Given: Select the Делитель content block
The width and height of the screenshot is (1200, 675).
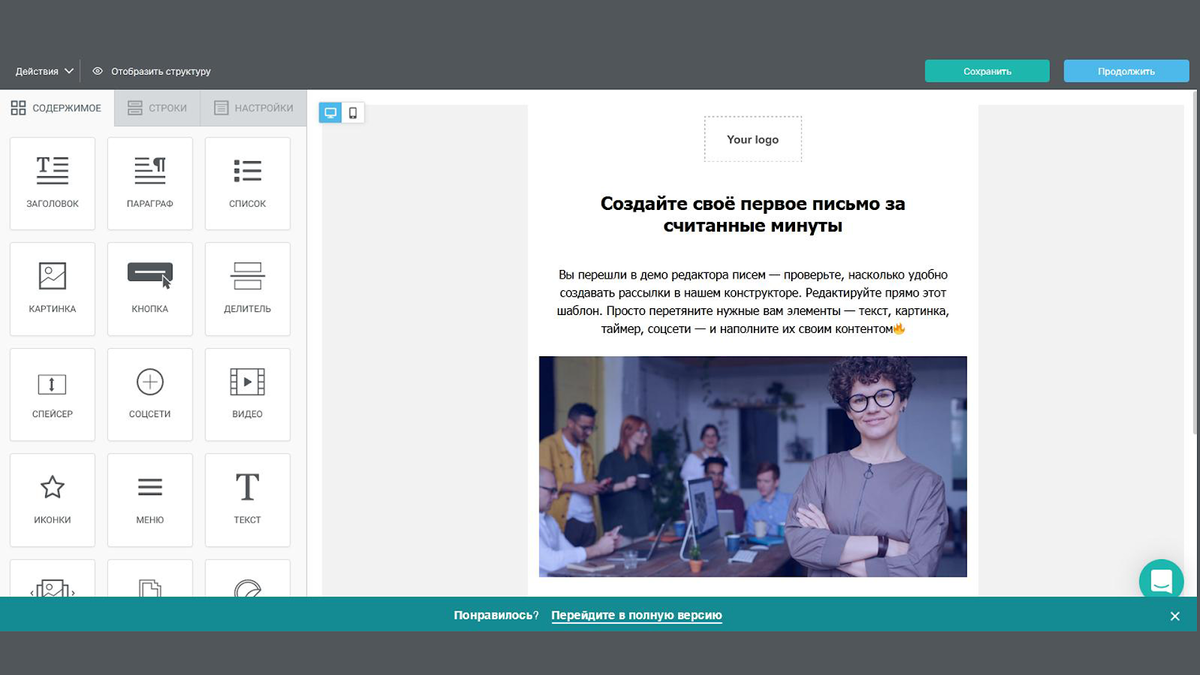Looking at the screenshot, I should [x=247, y=289].
